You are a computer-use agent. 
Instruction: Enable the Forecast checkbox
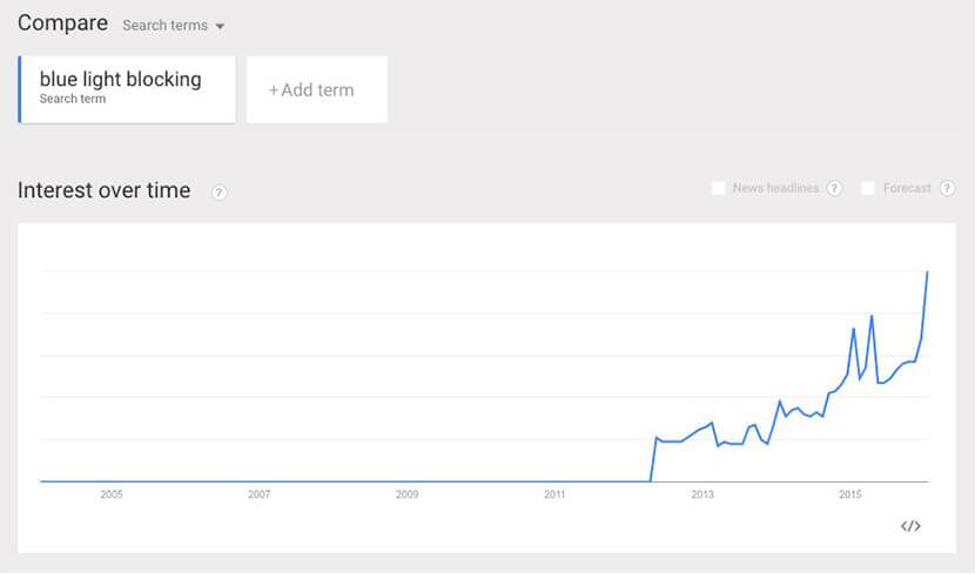(868, 188)
